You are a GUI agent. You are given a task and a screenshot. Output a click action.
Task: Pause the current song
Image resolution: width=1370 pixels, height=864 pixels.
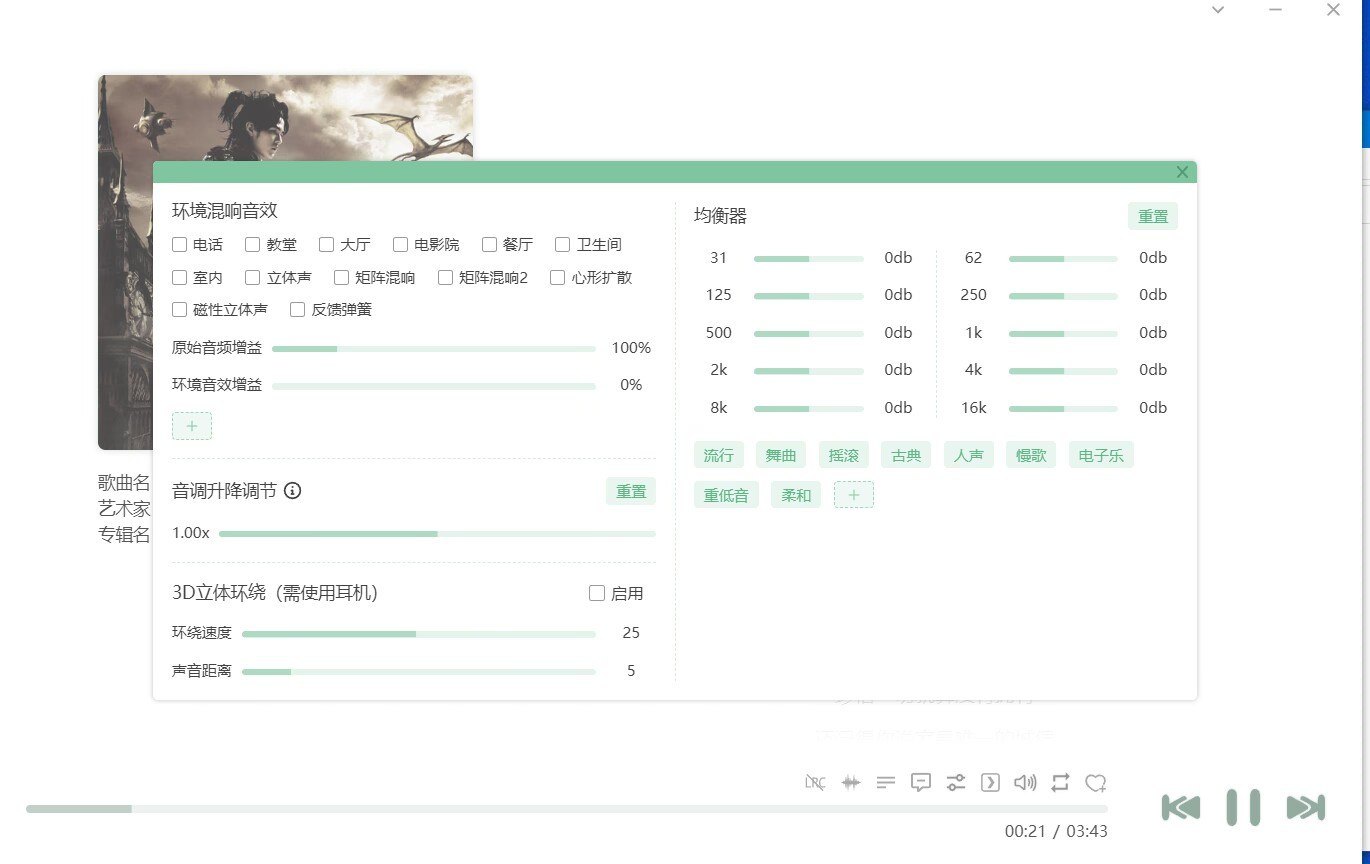tap(1243, 807)
